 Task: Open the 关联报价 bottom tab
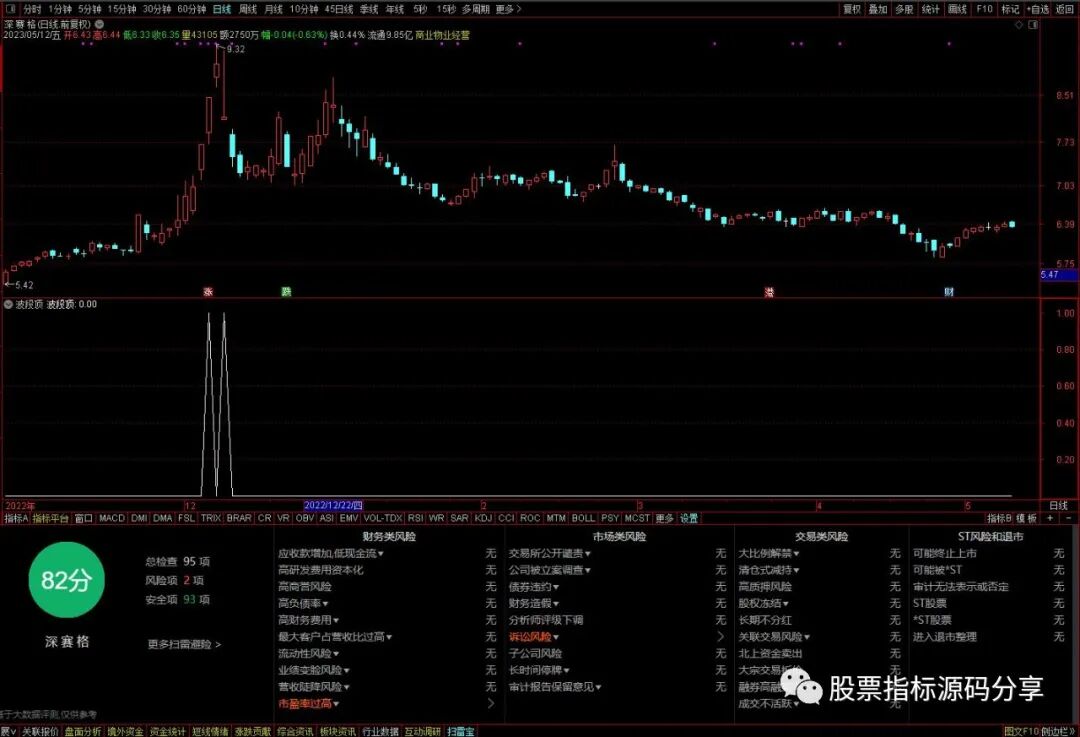tap(40, 731)
